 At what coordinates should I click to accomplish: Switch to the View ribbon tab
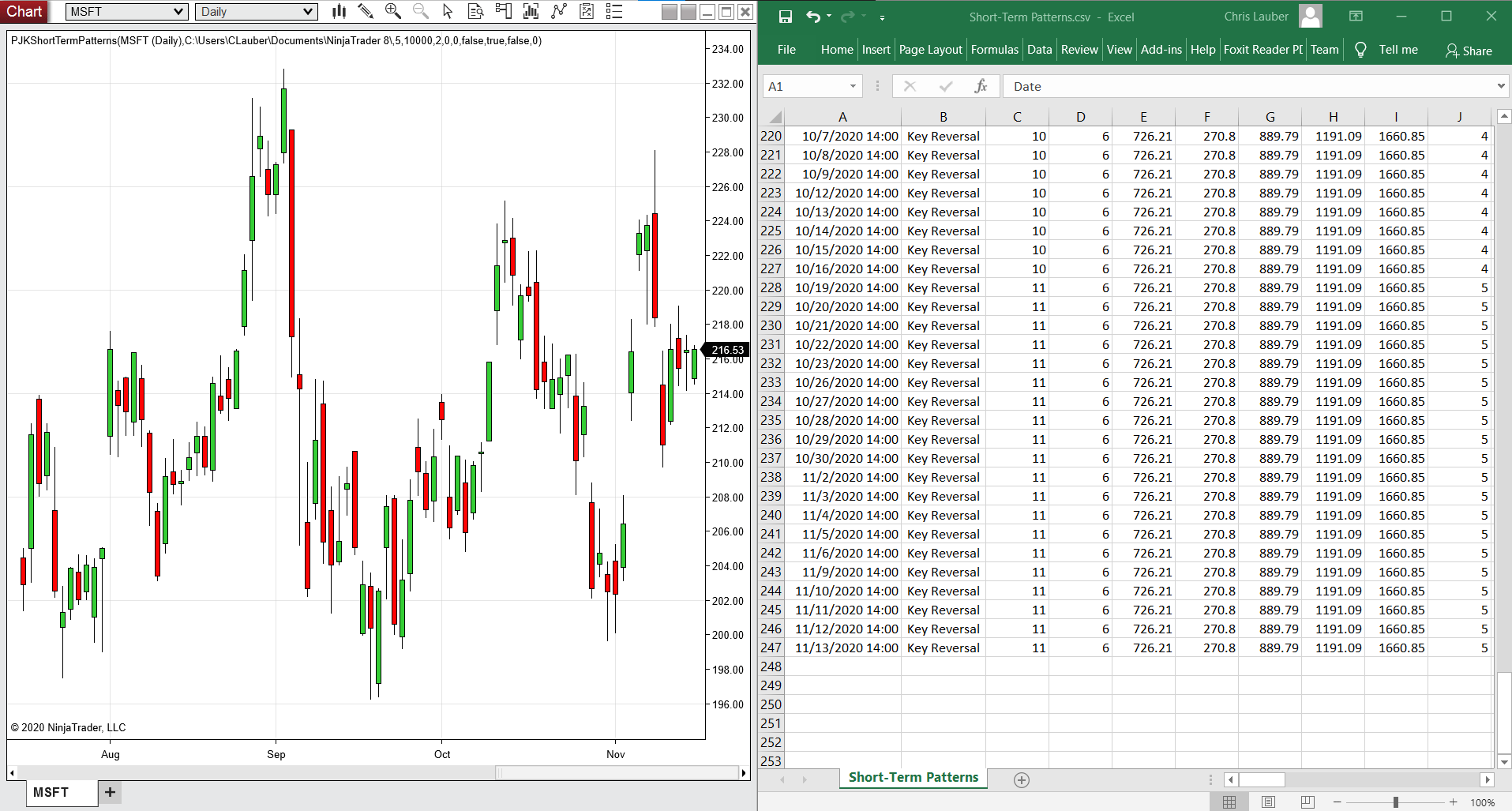click(1119, 50)
